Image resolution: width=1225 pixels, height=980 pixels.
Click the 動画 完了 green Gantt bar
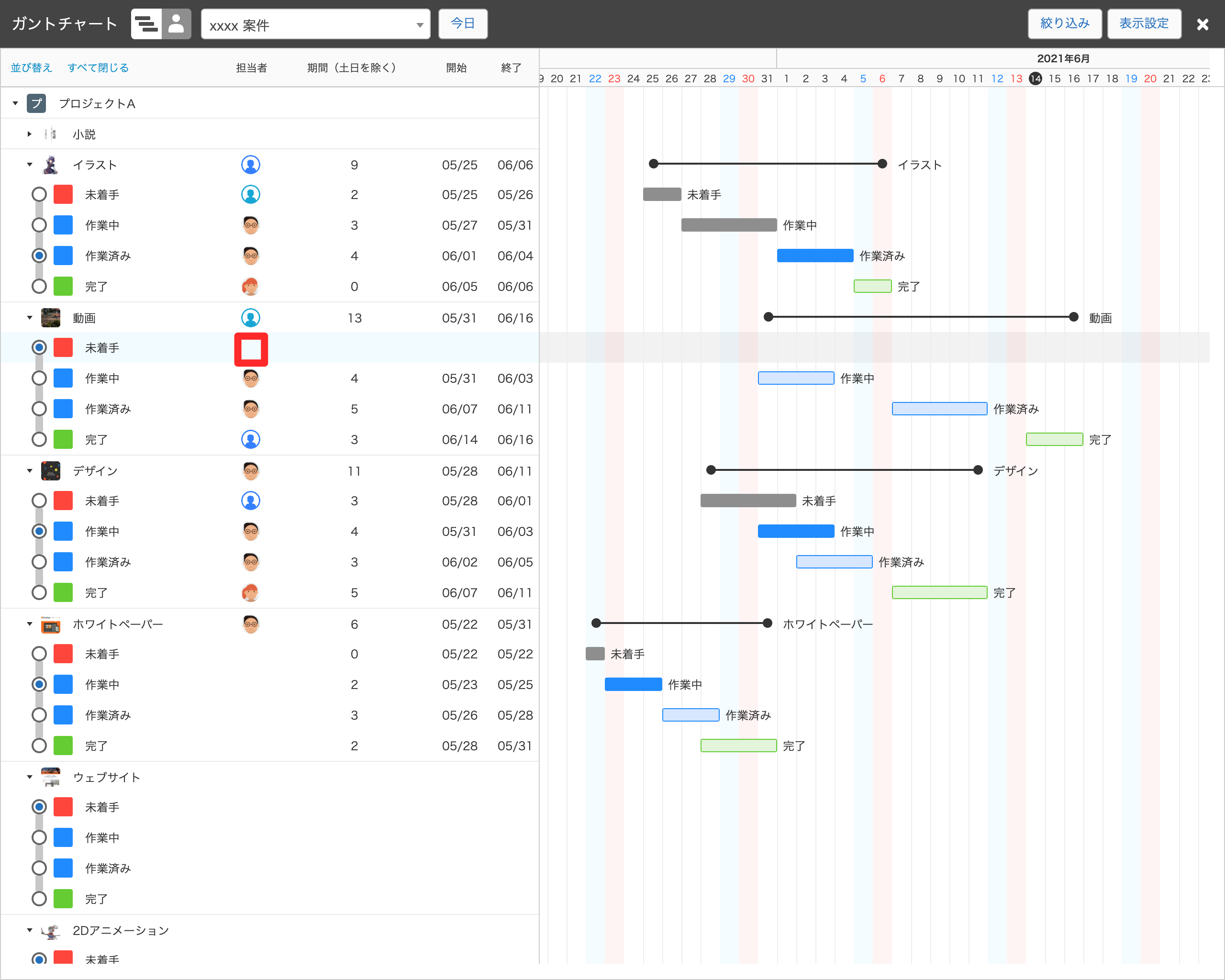tap(1055, 439)
